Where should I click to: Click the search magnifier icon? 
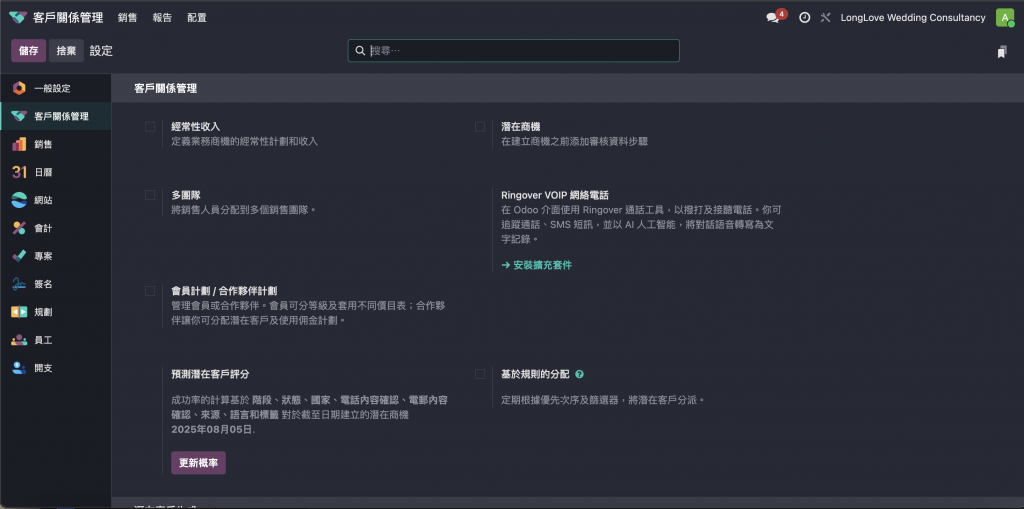[360, 51]
